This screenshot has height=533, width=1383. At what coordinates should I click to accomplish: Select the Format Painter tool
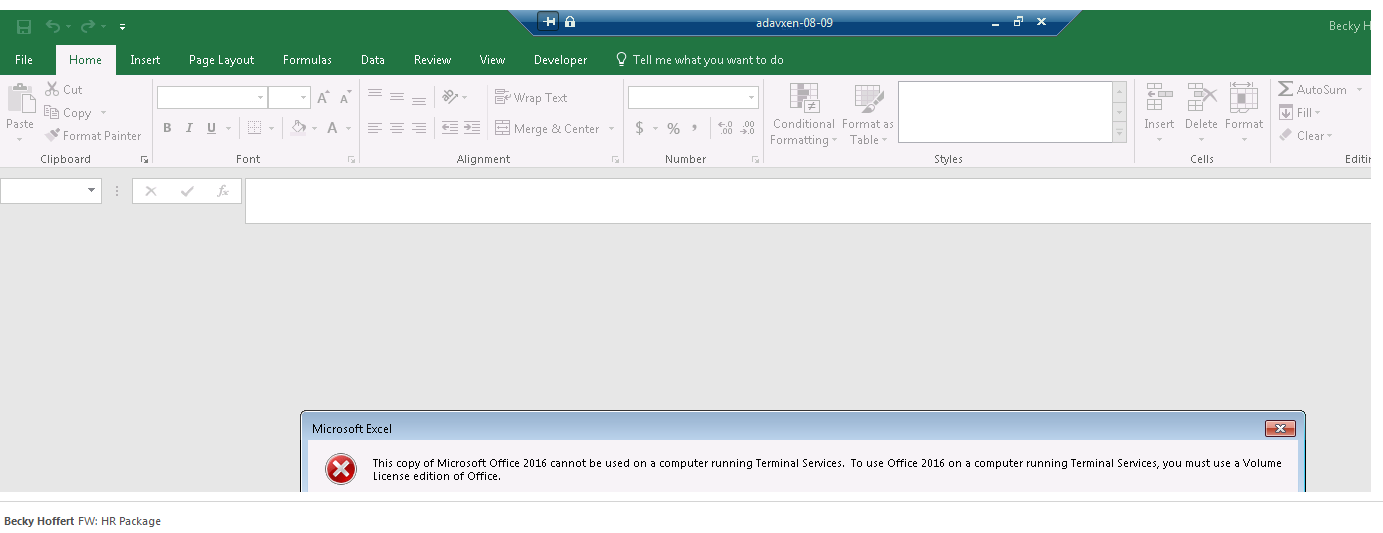(93, 136)
